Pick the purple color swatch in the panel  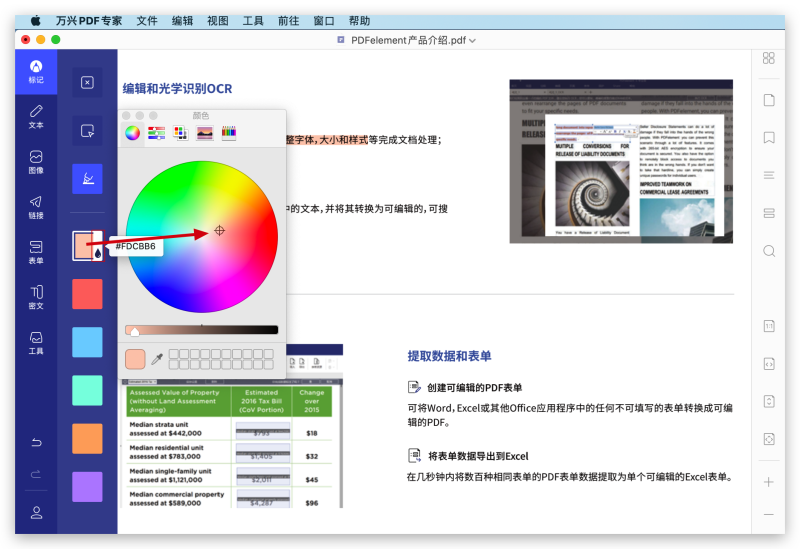87,487
